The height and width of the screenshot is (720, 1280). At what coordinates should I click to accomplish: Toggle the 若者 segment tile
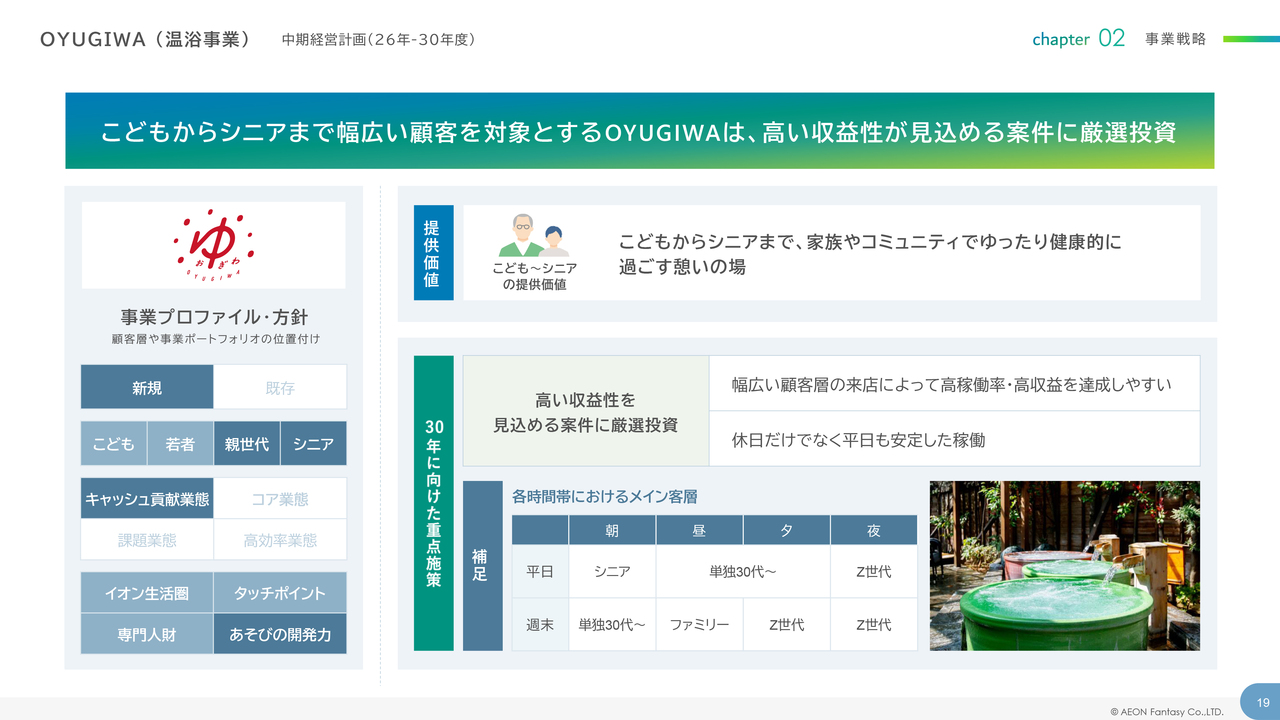click(180, 444)
